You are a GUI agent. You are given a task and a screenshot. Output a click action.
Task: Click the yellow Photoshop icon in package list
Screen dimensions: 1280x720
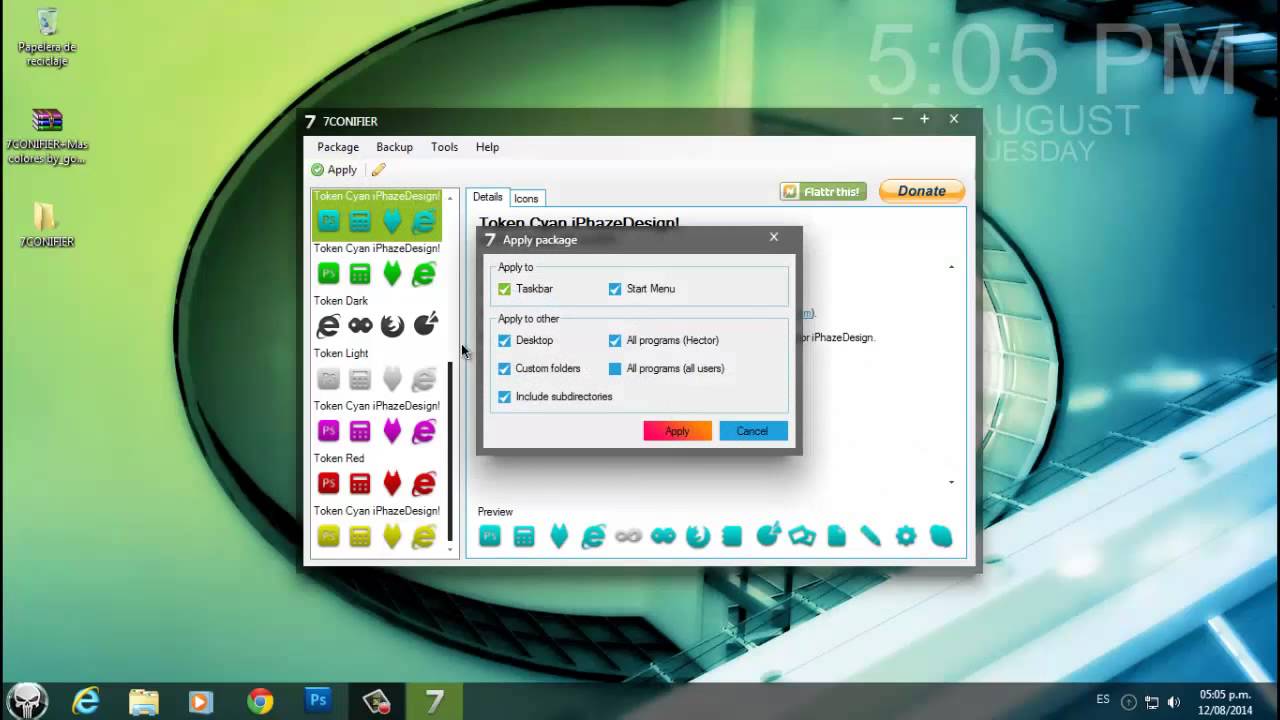tap(328, 536)
